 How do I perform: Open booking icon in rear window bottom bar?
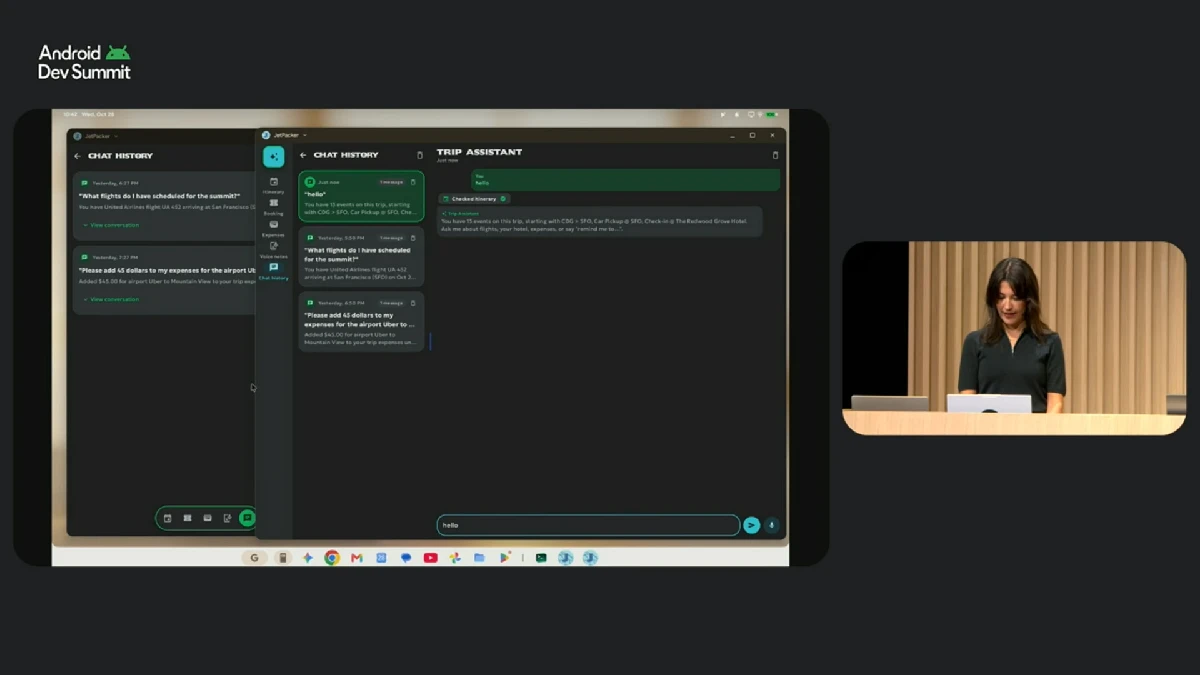point(187,518)
